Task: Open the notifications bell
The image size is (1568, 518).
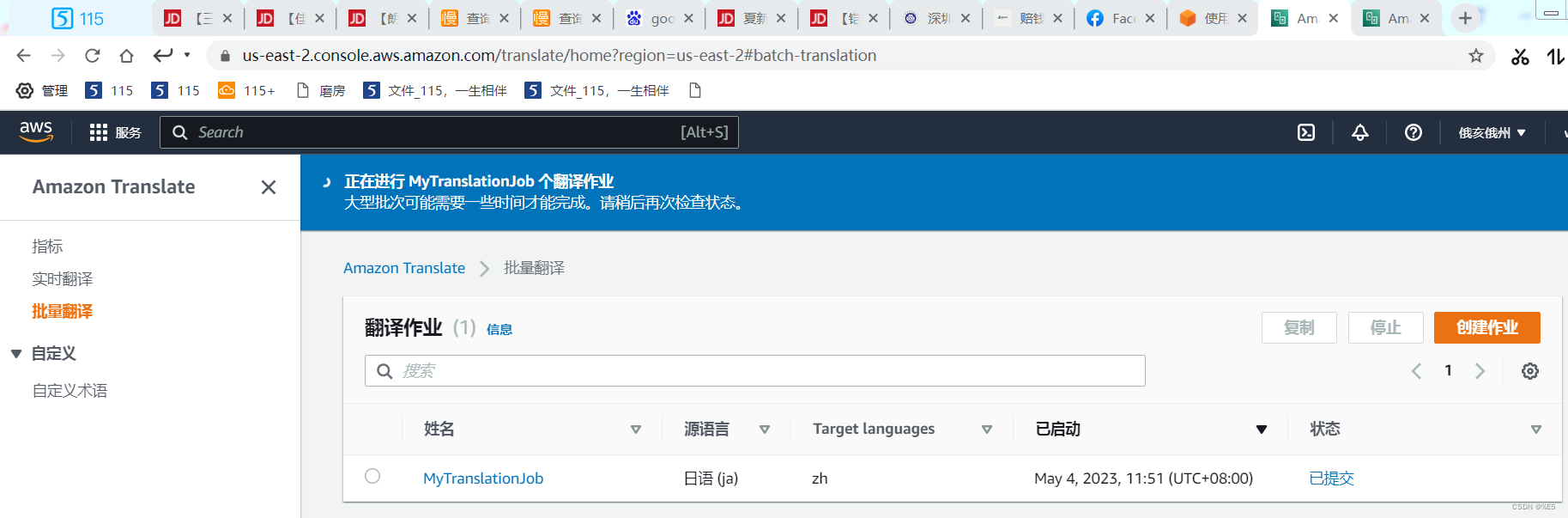Action: click(1360, 132)
